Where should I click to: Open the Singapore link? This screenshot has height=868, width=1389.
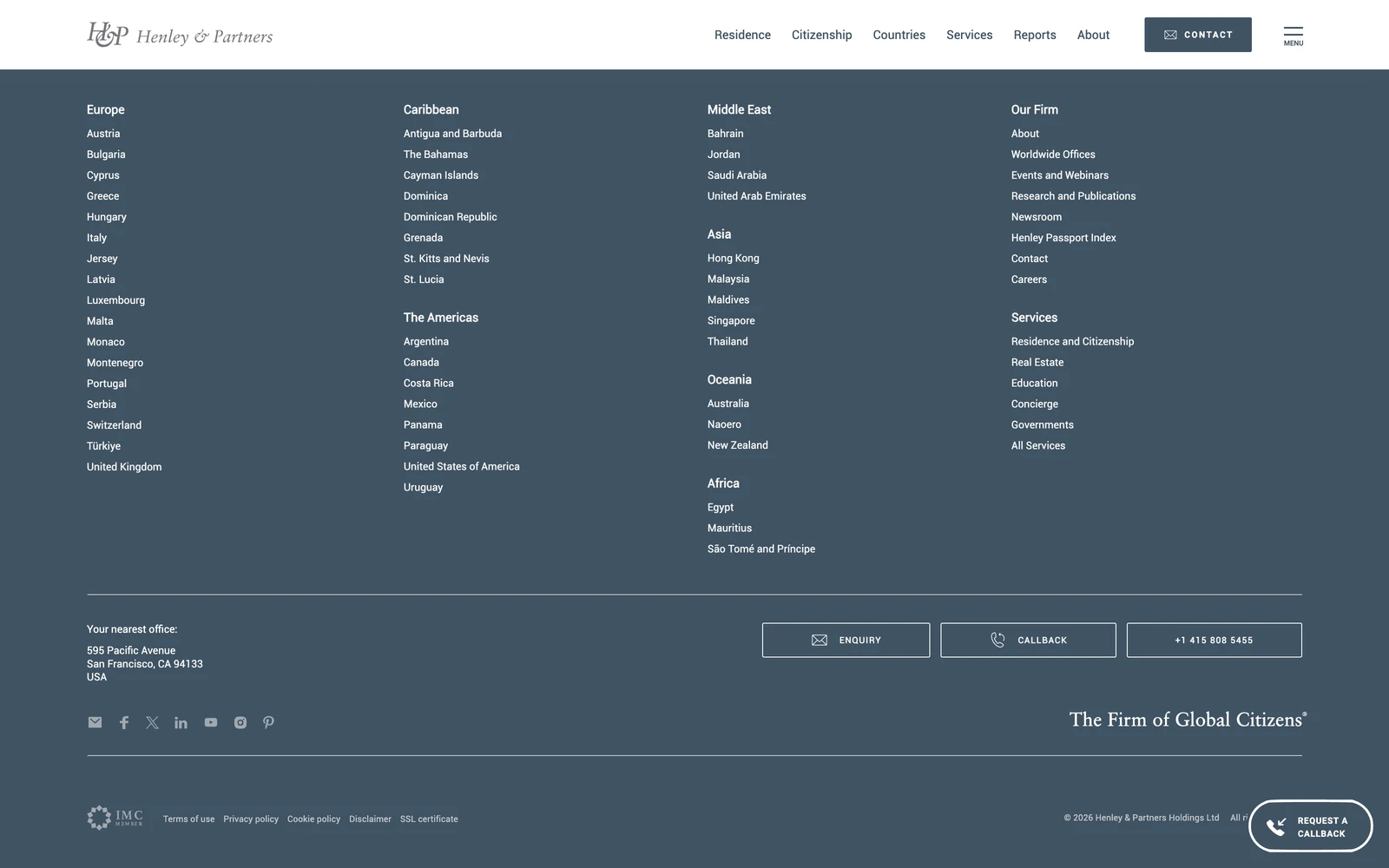731,320
